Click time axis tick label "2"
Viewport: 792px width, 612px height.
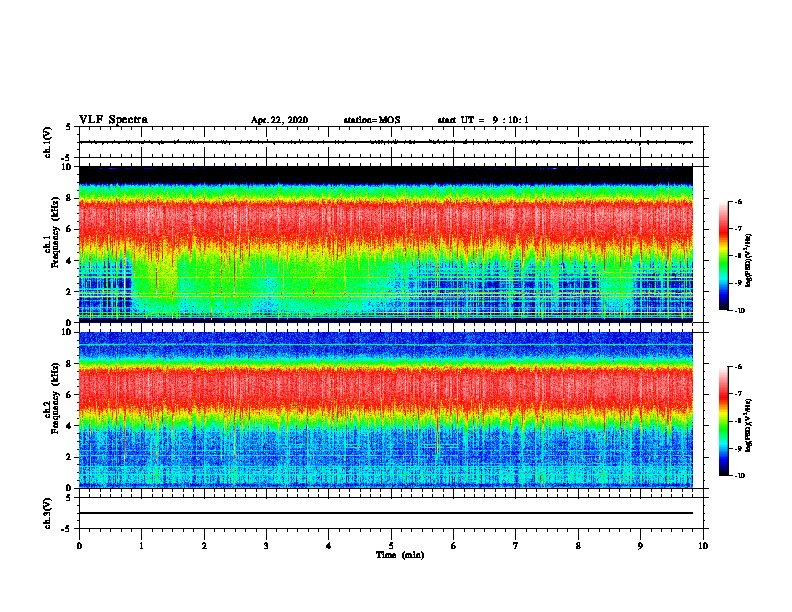pos(204,546)
